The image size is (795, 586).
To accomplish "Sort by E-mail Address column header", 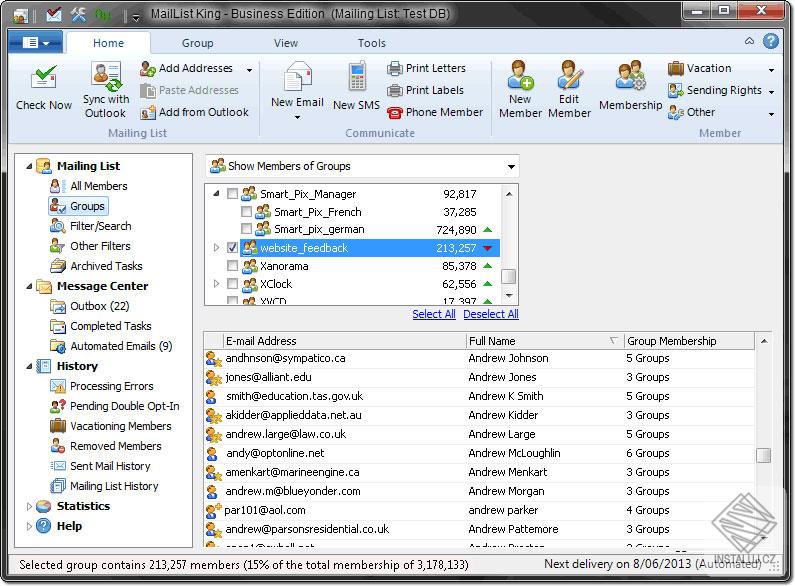I will [344, 341].
